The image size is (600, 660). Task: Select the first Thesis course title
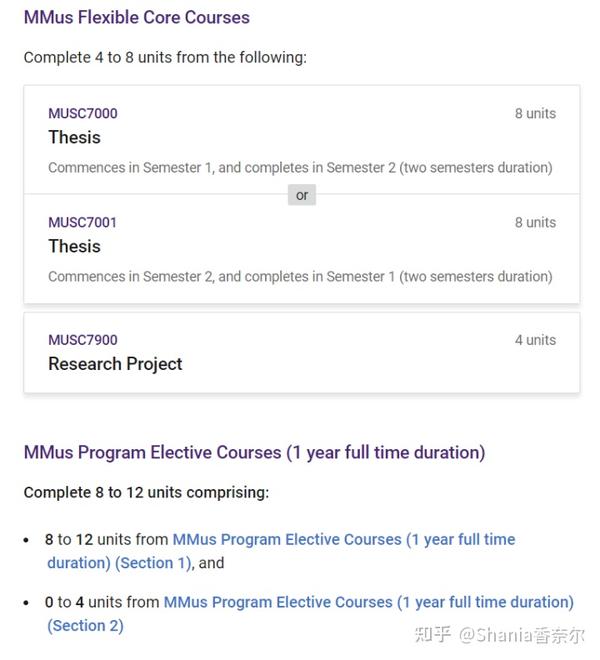tap(75, 137)
